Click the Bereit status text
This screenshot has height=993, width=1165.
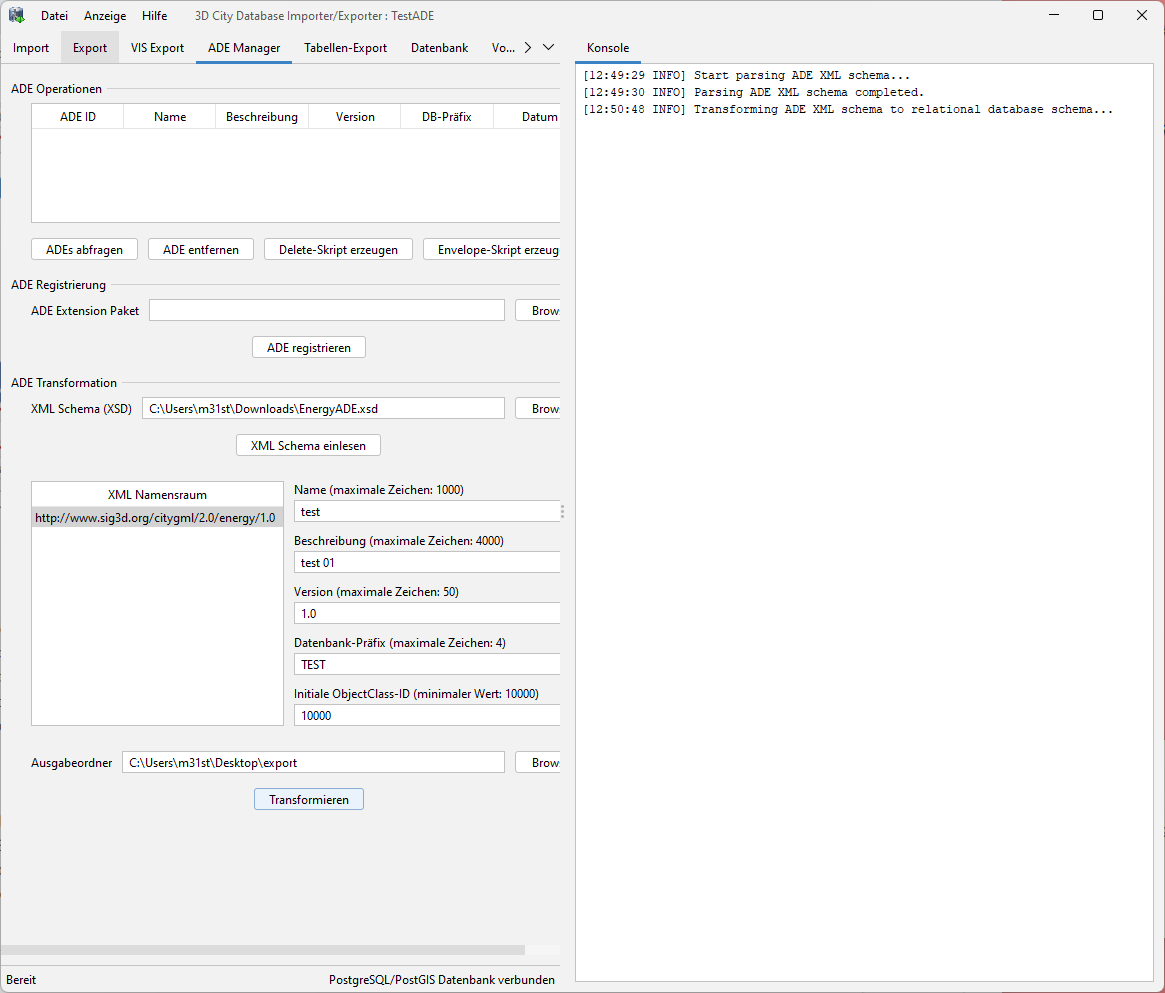tap(21, 980)
